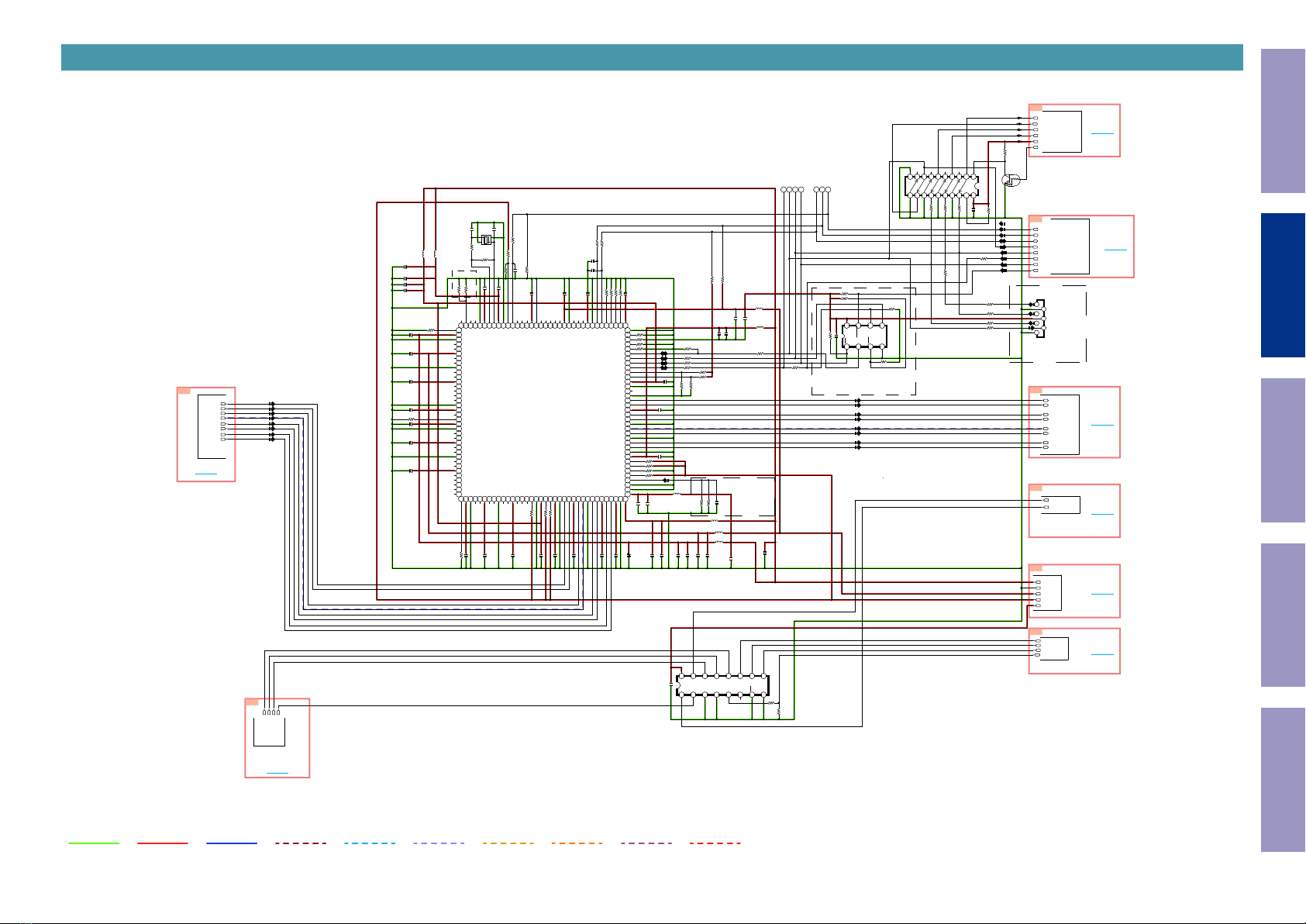Click the dashed lavender legend line
The height and width of the screenshot is (924, 1306).
pyautogui.click(x=439, y=843)
